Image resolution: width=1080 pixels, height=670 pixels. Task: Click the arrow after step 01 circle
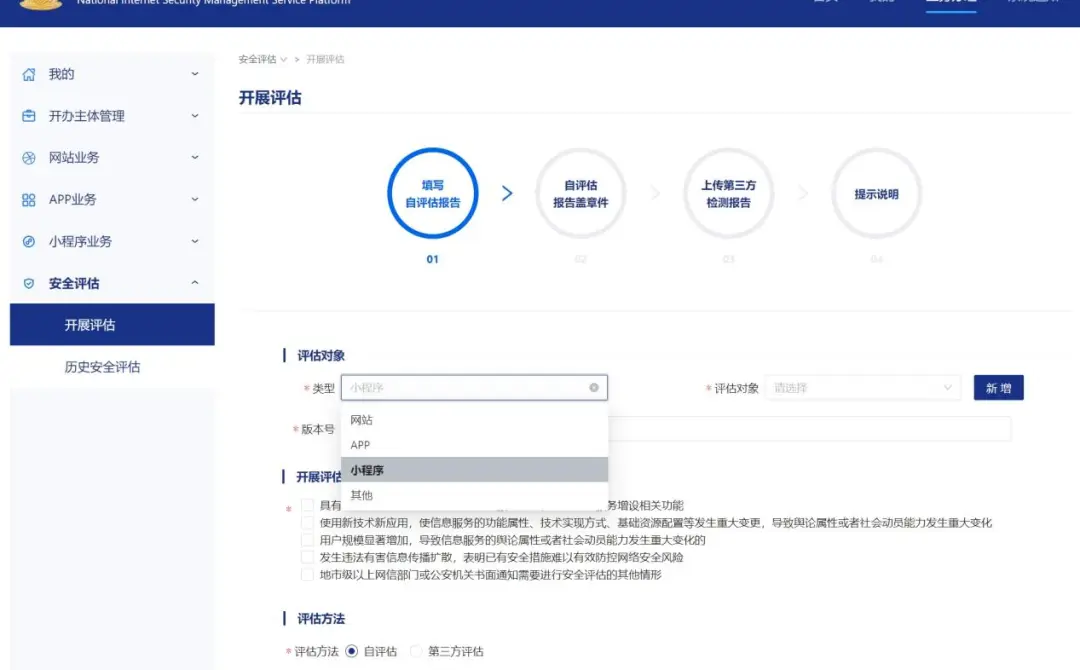507,194
